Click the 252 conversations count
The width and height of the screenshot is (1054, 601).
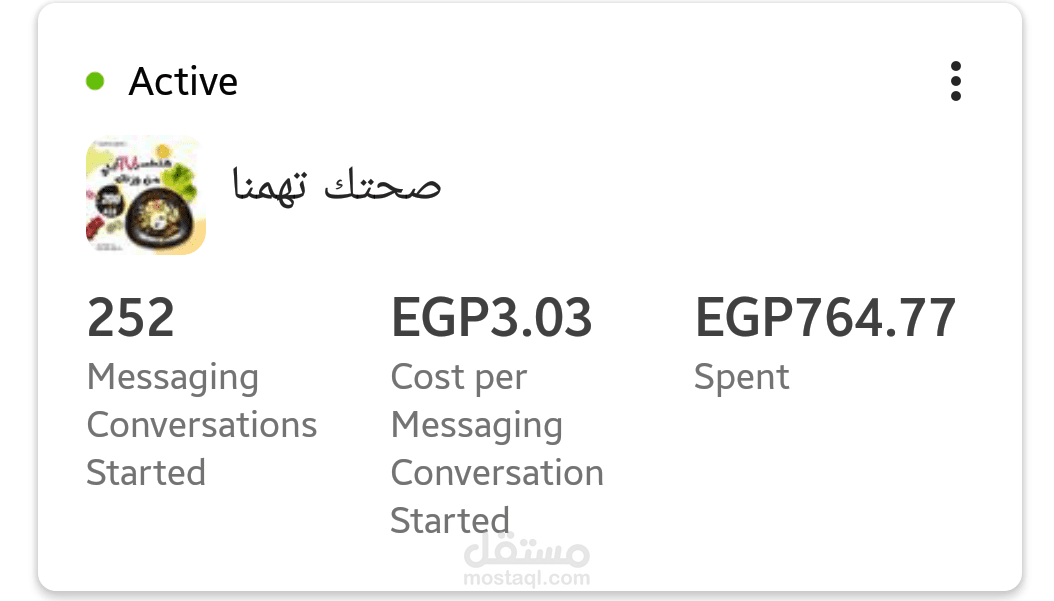coord(131,318)
